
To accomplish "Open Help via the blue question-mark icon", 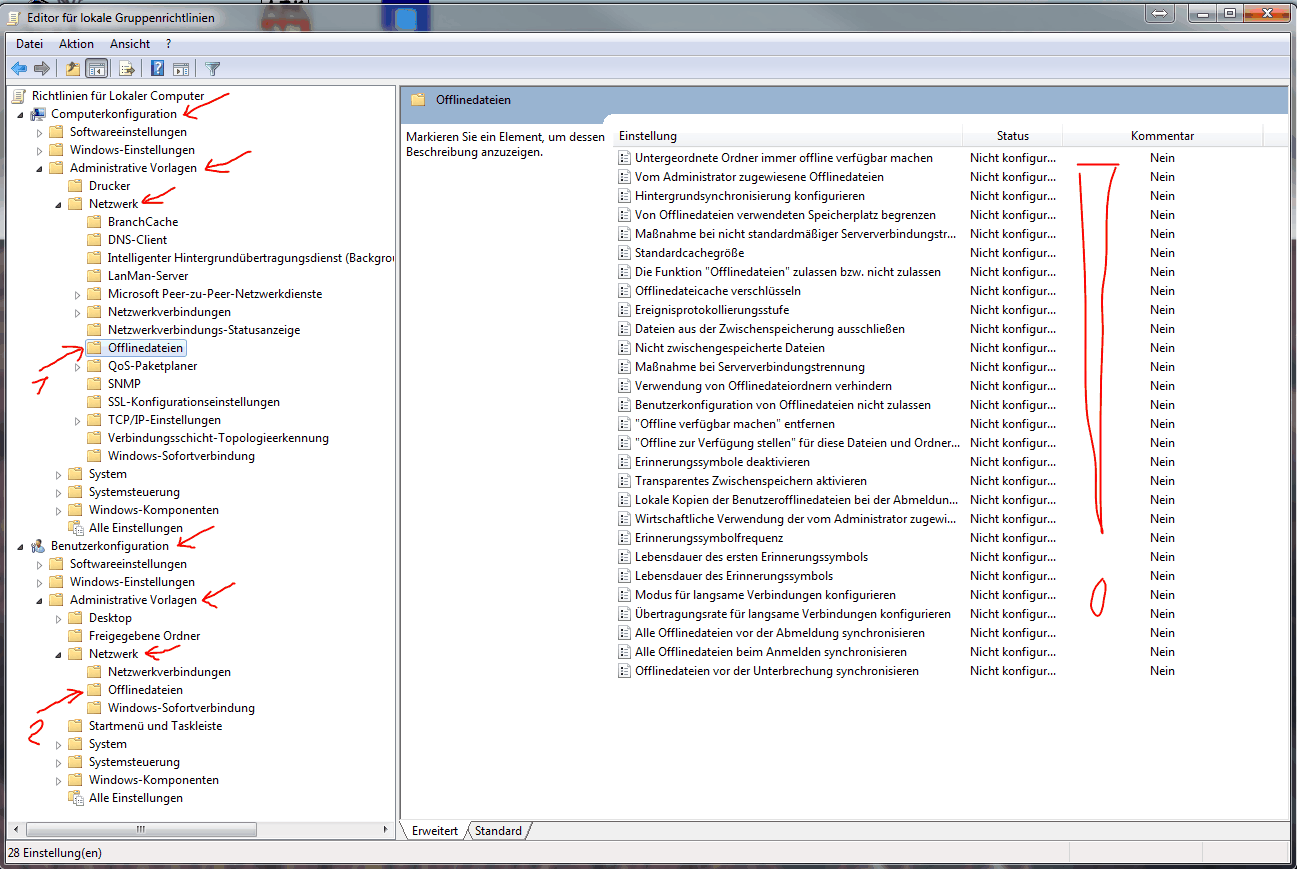I will click(x=158, y=69).
